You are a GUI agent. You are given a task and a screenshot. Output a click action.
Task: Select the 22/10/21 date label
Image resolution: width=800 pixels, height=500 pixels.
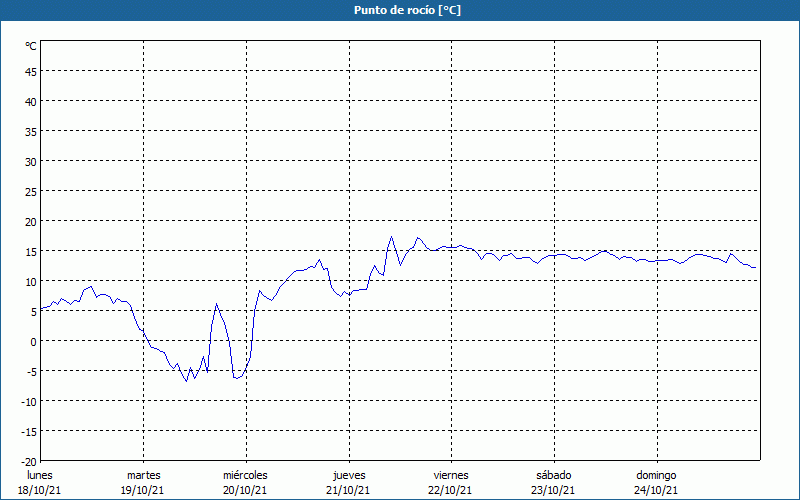coord(451,490)
